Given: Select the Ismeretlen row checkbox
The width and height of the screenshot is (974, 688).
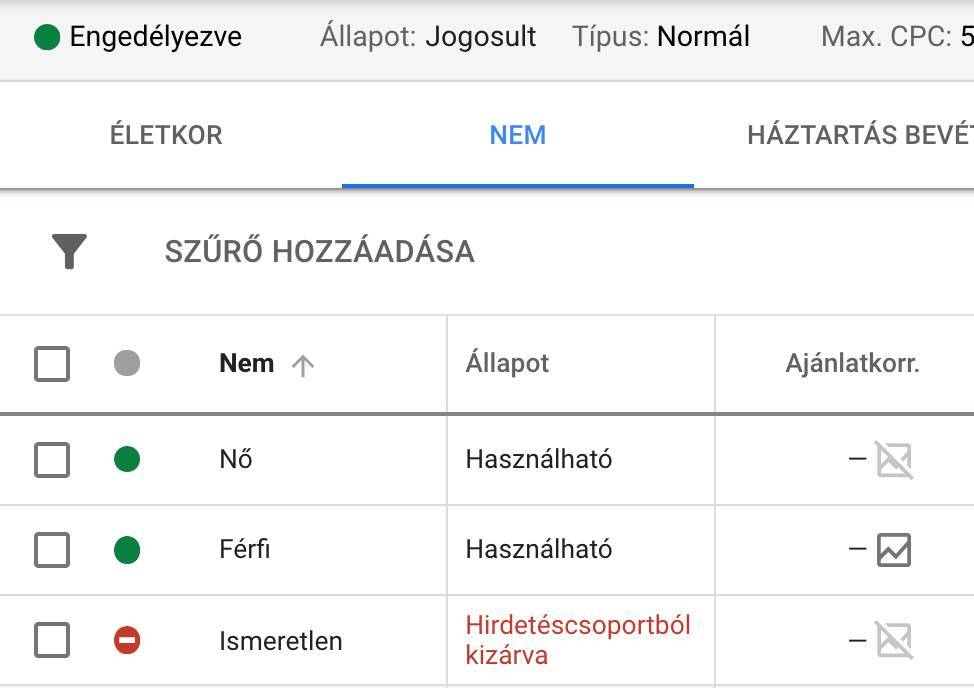Looking at the screenshot, I should click(x=52, y=640).
